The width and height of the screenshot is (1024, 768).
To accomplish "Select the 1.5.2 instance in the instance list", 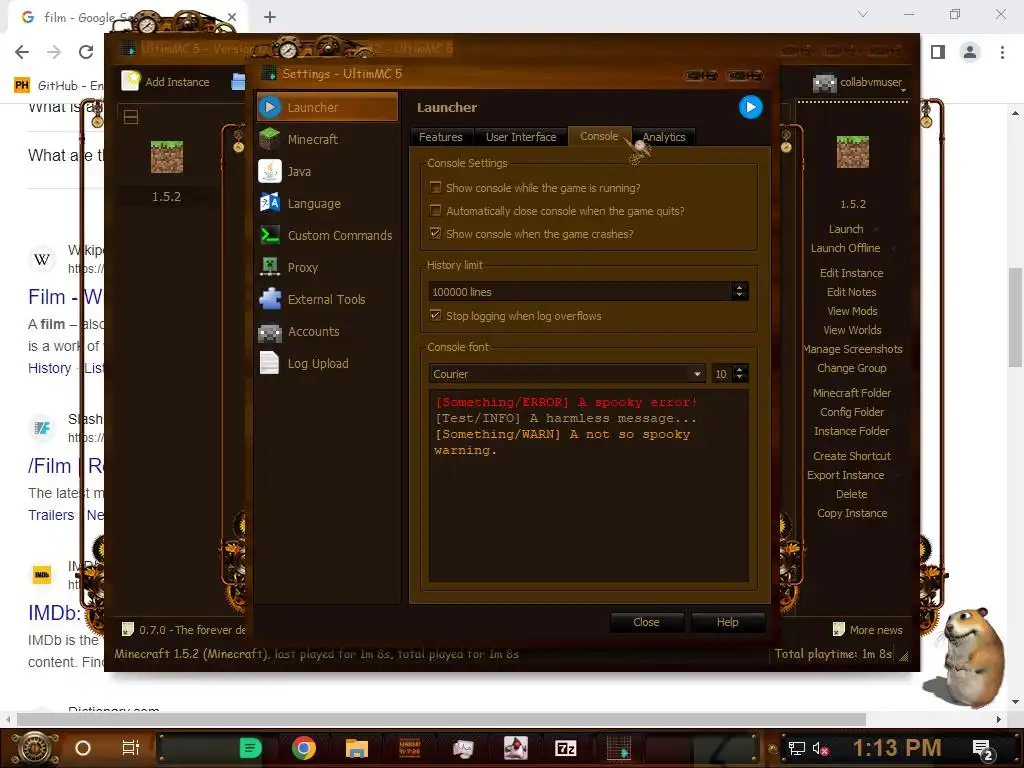I will 167,171.
